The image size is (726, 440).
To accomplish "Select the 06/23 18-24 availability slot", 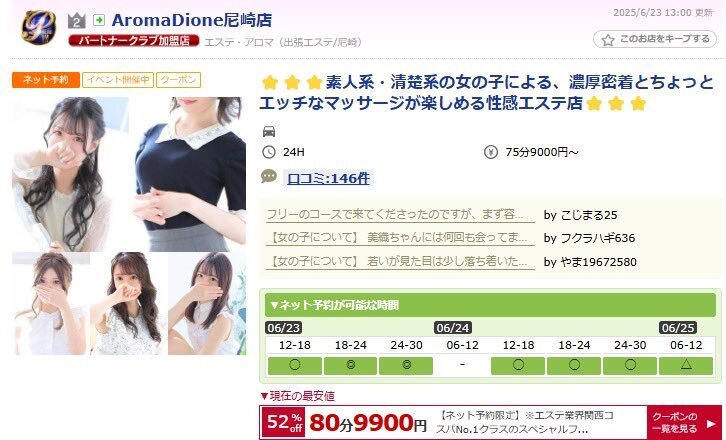I will [x=350, y=365].
